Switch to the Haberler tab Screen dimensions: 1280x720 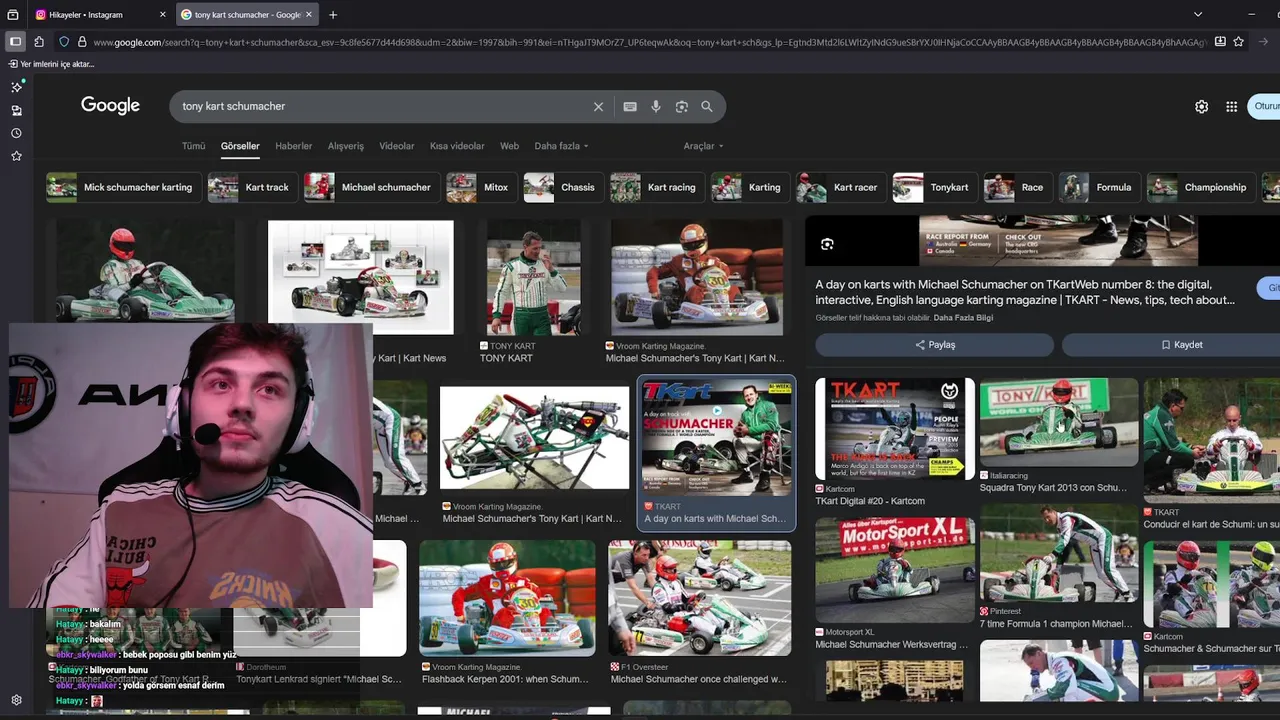coord(294,146)
